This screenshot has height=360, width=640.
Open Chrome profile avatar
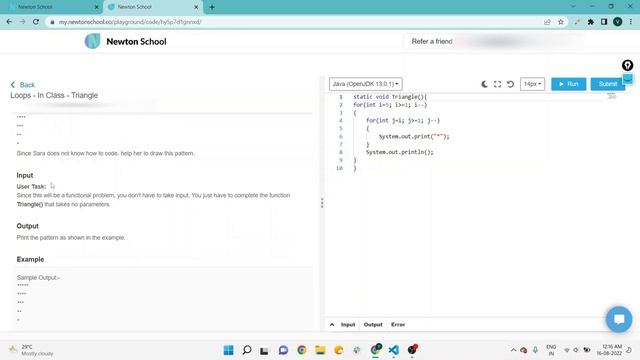click(x=618, y=22)
